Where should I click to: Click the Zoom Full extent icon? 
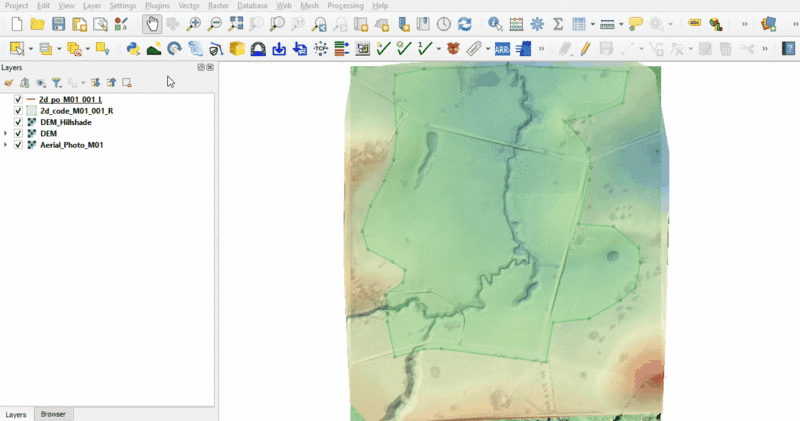coord(236,24)
